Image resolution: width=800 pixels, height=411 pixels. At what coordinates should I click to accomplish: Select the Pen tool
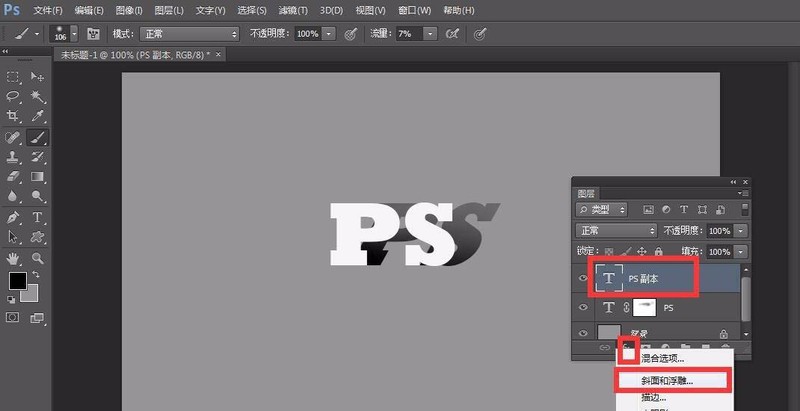click(14, 217)
